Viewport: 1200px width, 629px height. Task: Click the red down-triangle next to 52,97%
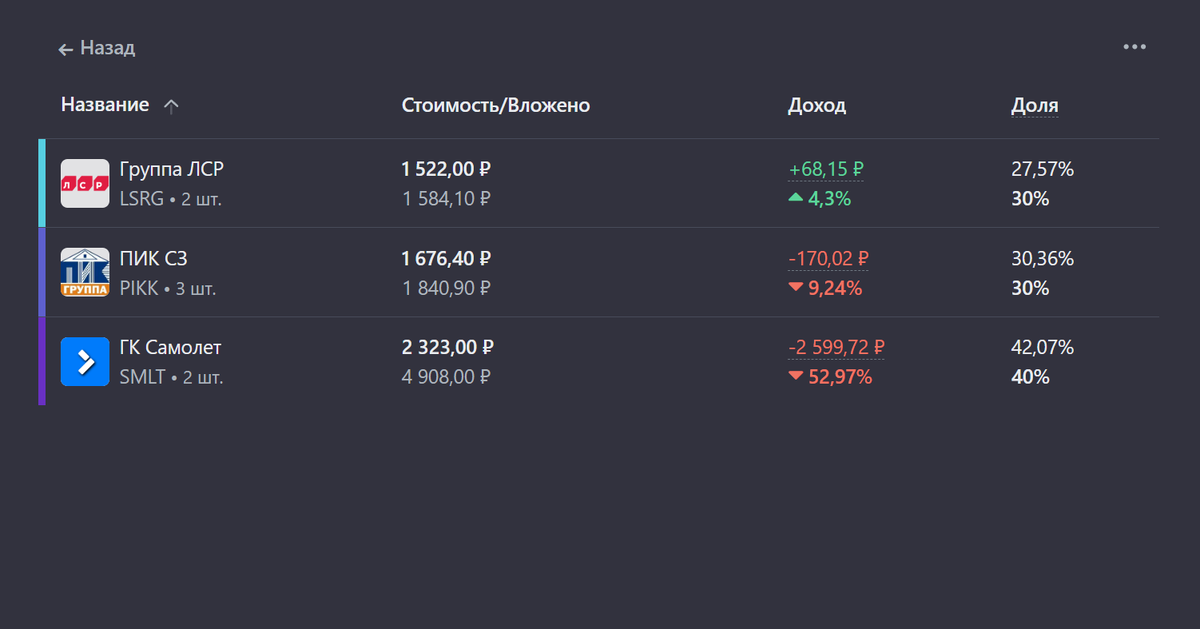click(x=796, y=377)
